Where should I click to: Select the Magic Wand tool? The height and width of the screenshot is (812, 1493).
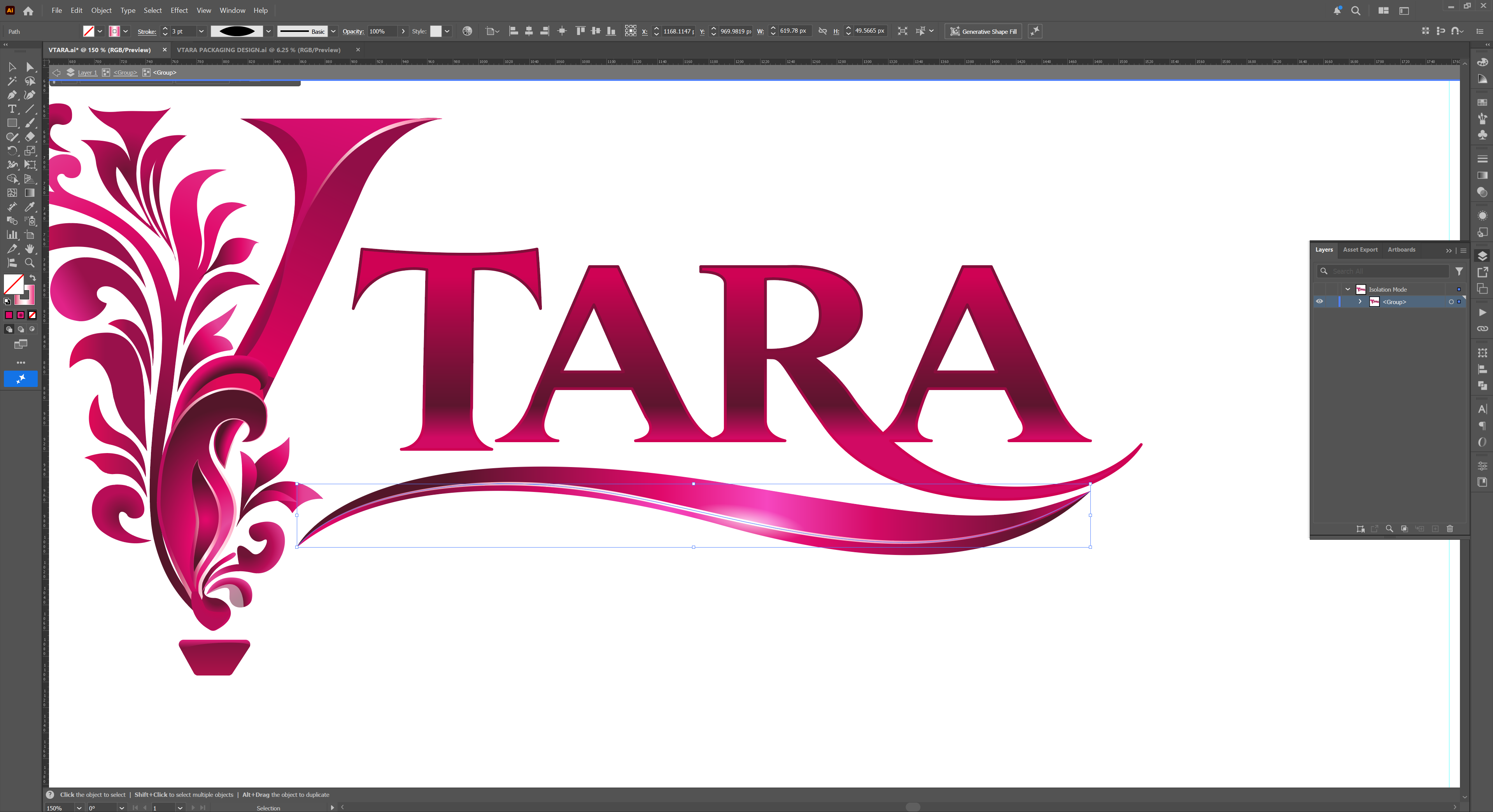tap(12, 81)
